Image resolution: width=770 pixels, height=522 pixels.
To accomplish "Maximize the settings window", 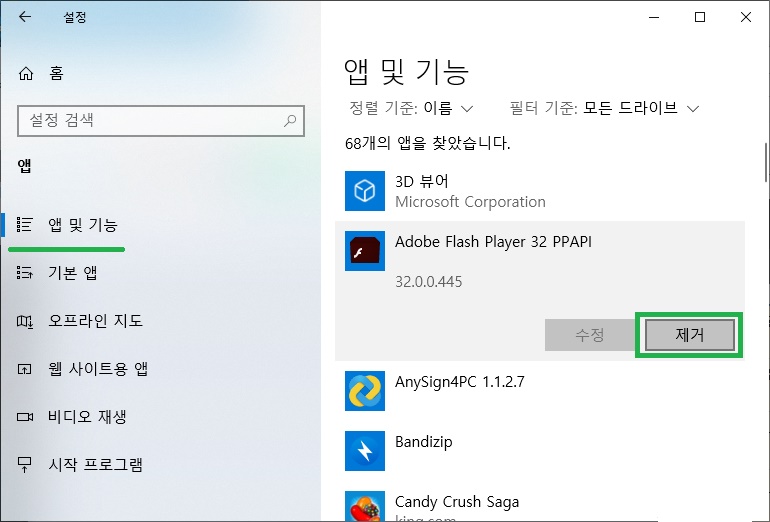I will 700,17.
